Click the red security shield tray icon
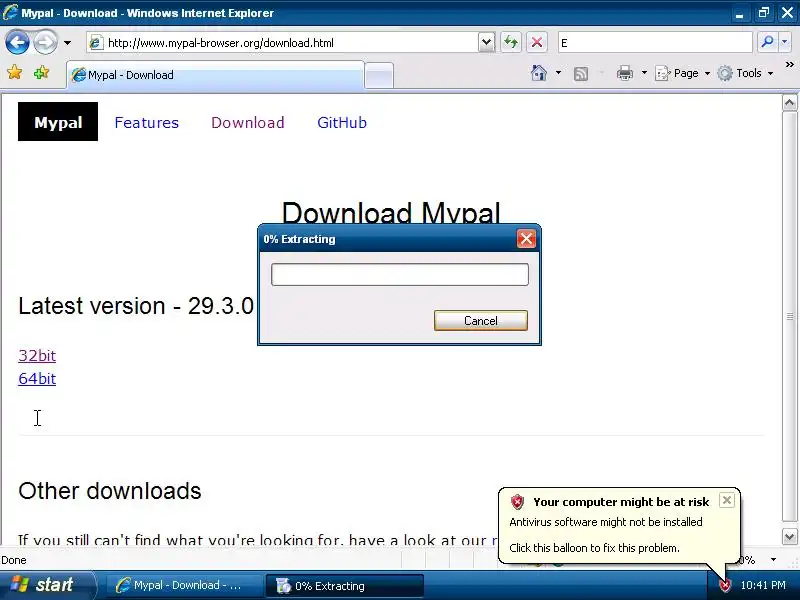The image size is (800, 600). coord(724,585)
